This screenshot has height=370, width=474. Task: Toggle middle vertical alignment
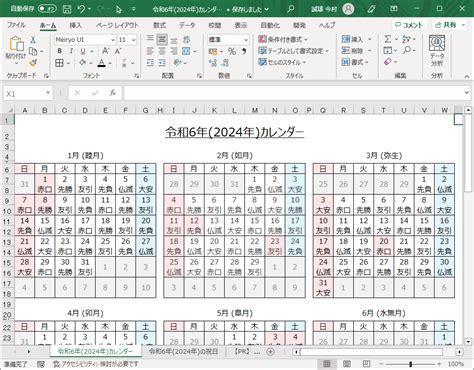pos(162,40)
